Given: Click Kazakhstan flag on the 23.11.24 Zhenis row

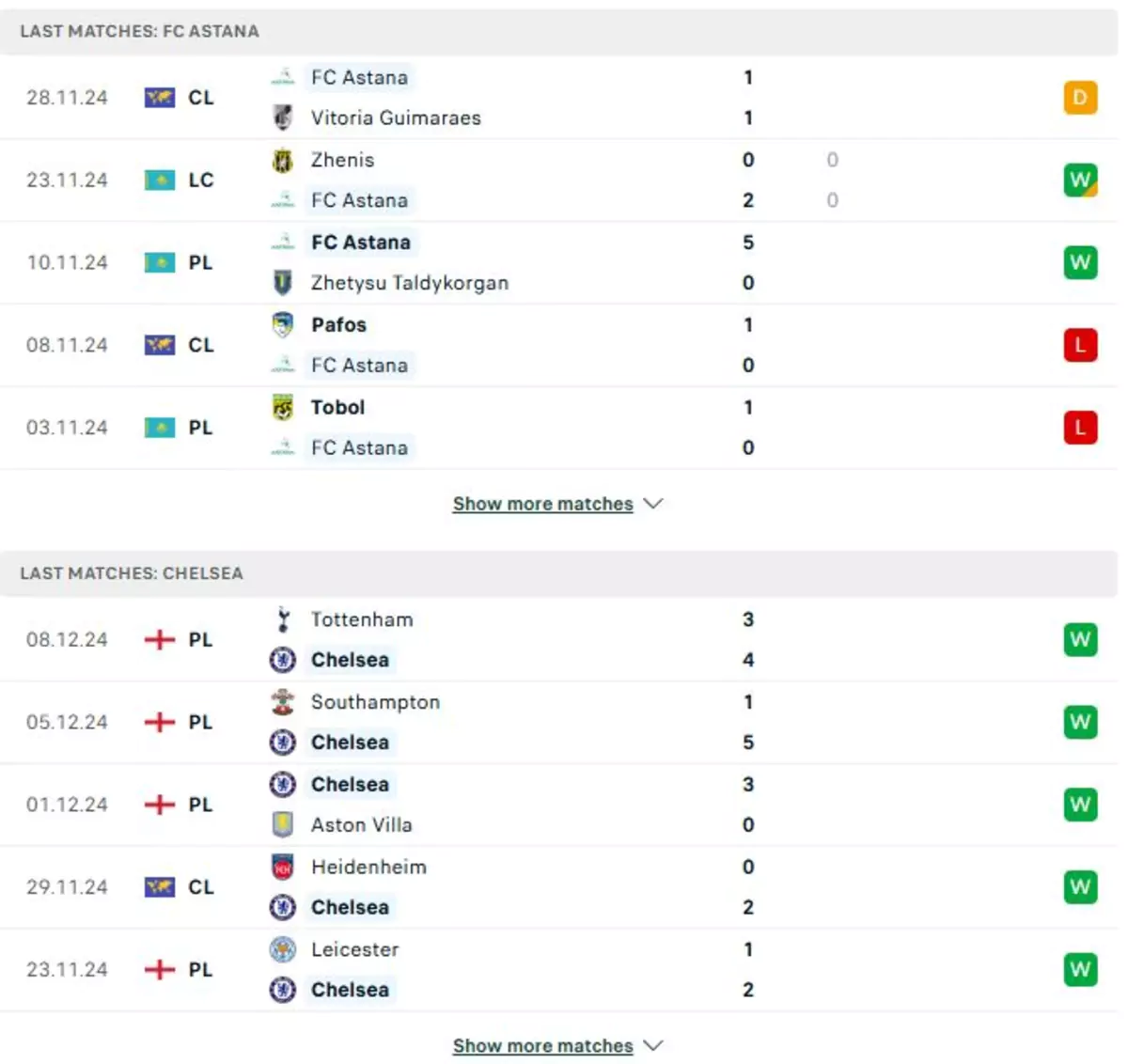Looking at the screenshot, I should (160, 180).
